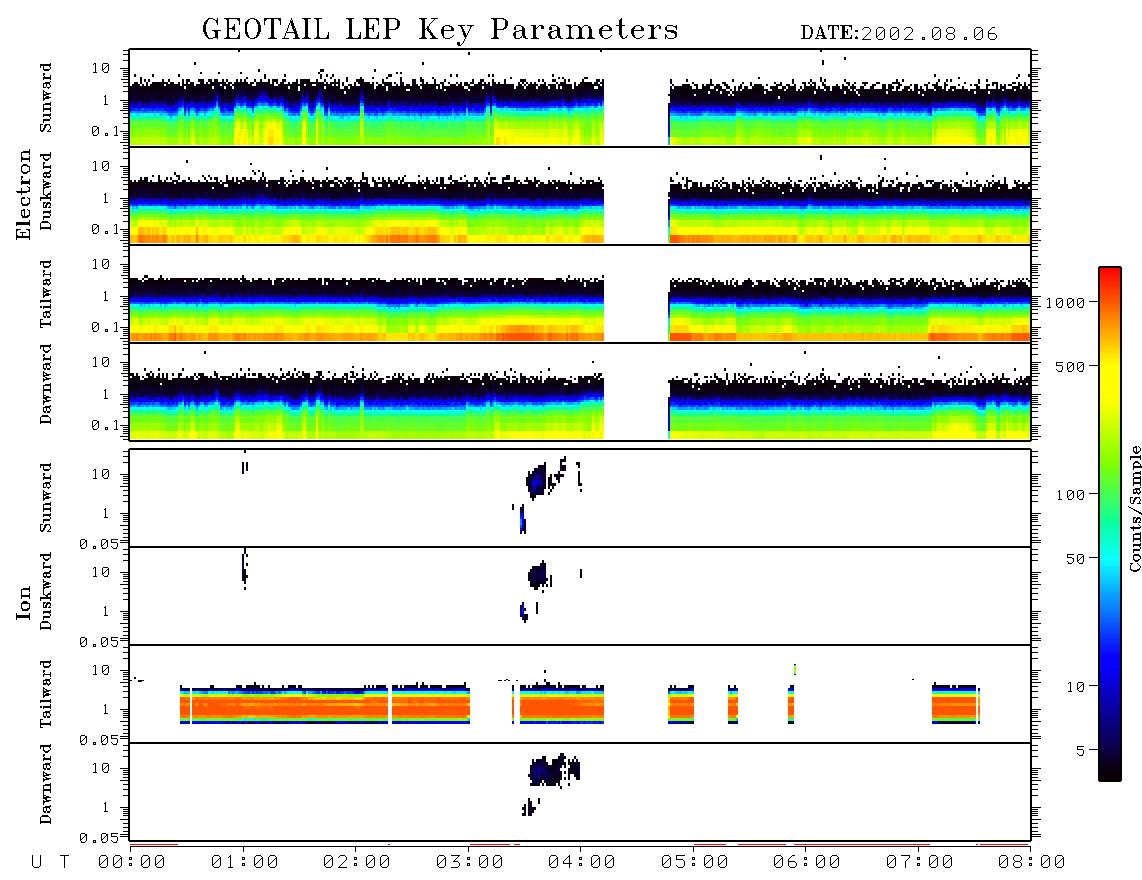Select the DATE:2002.08.06 label
This screenshot has width=1142, height=880.
click(899, 33)
